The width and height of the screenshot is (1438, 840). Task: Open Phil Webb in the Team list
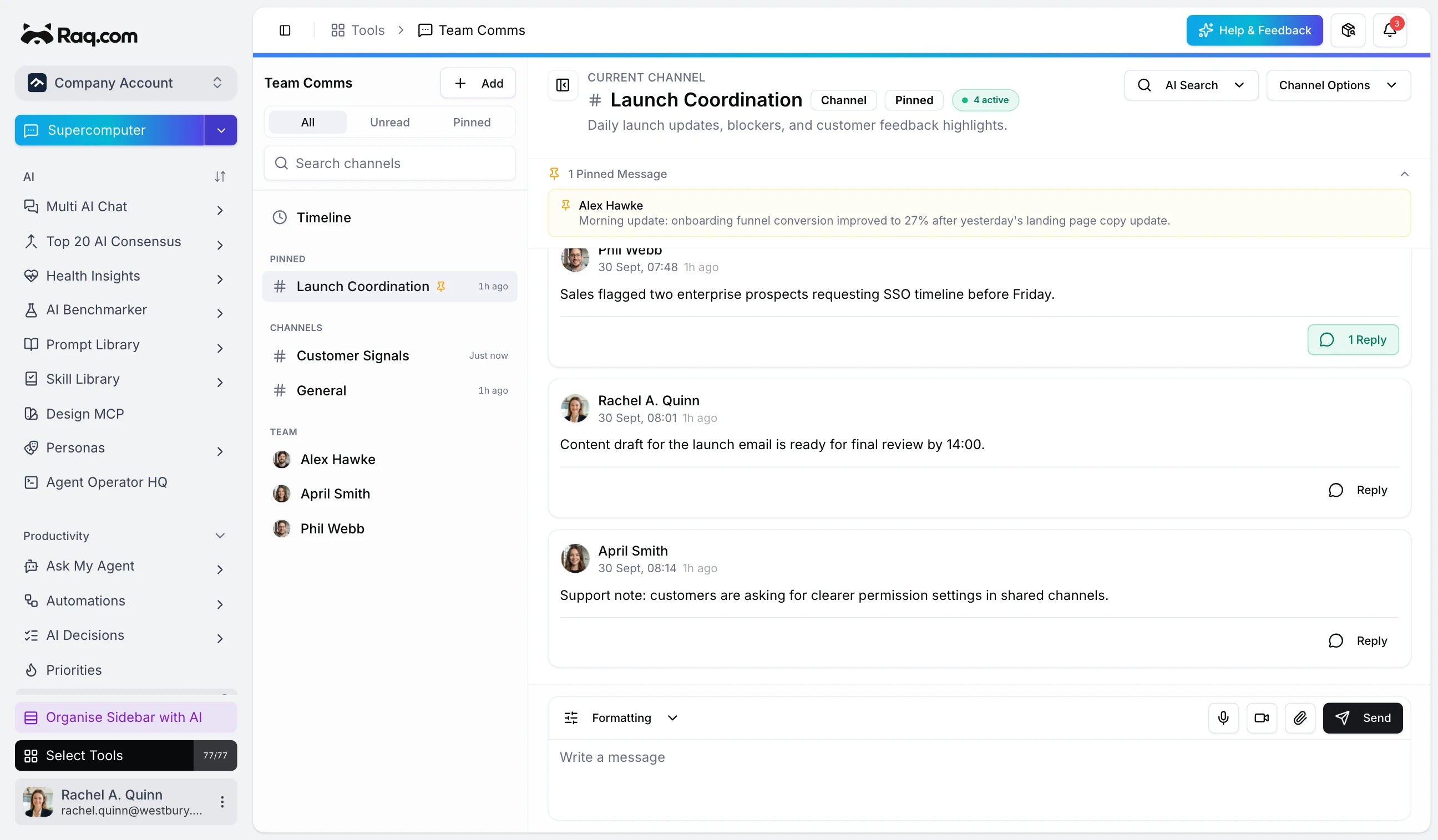tap(390, 528)
